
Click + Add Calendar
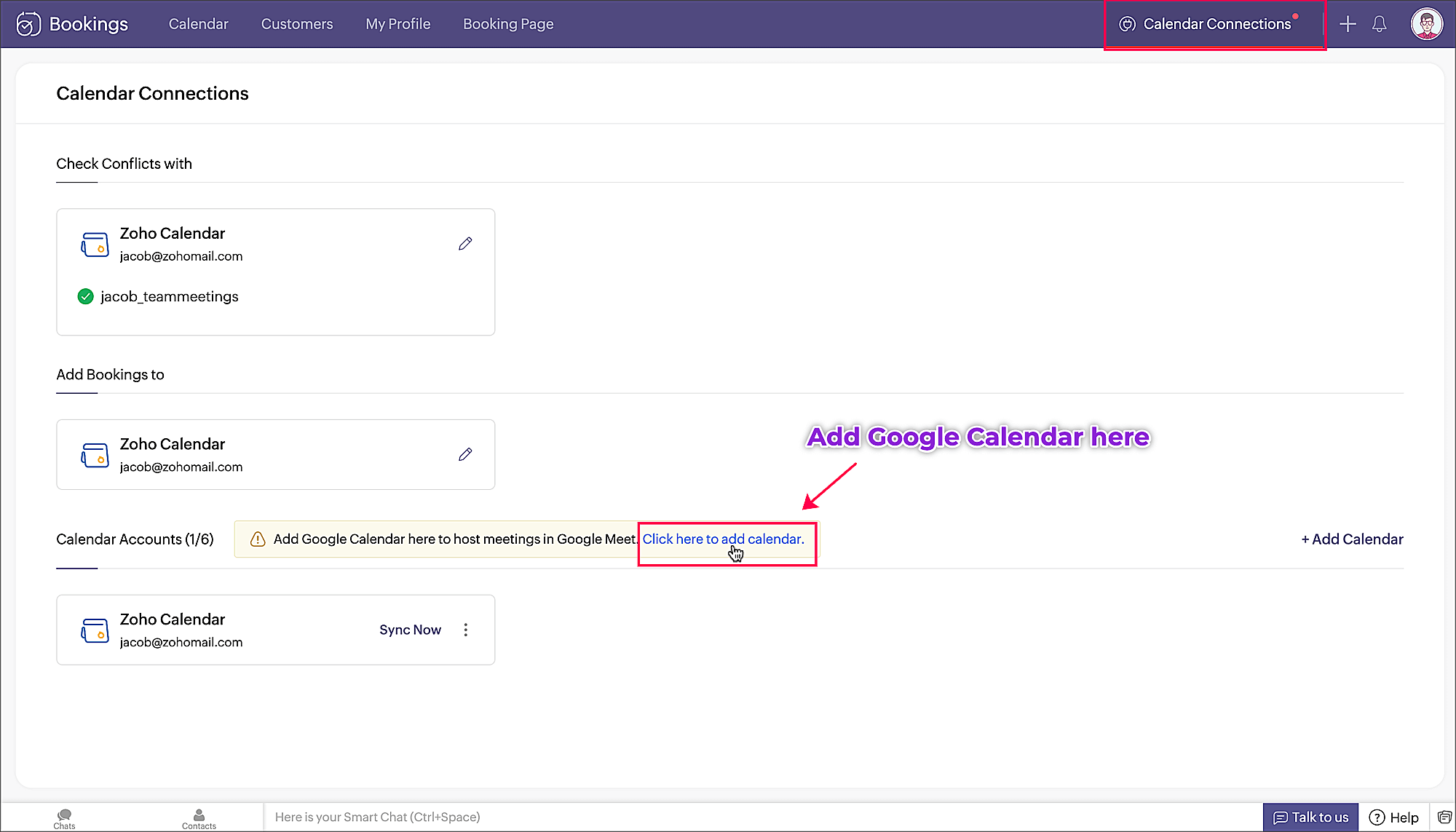click(x=1352, y=539)
